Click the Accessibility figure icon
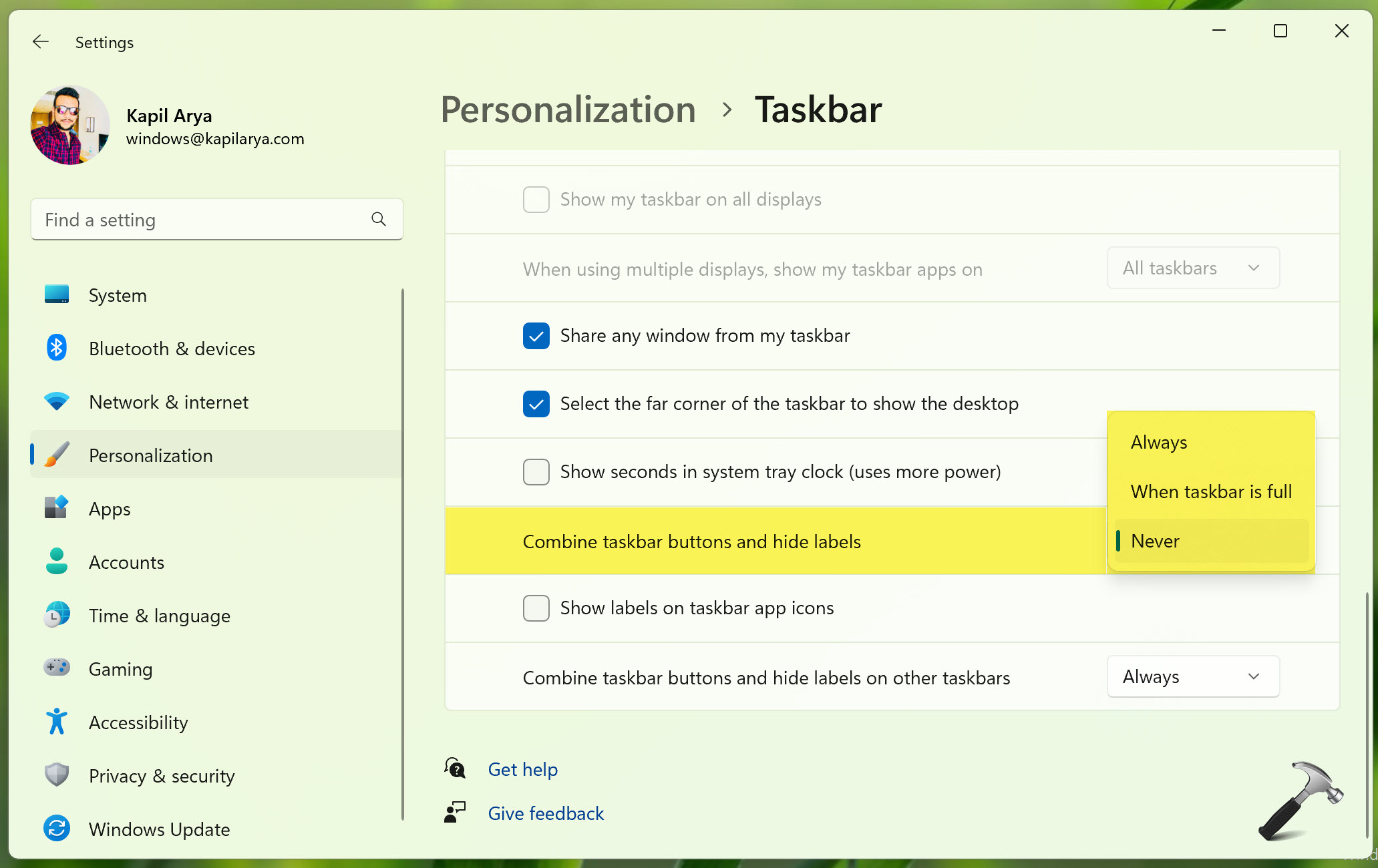 (x=57, y=722)
